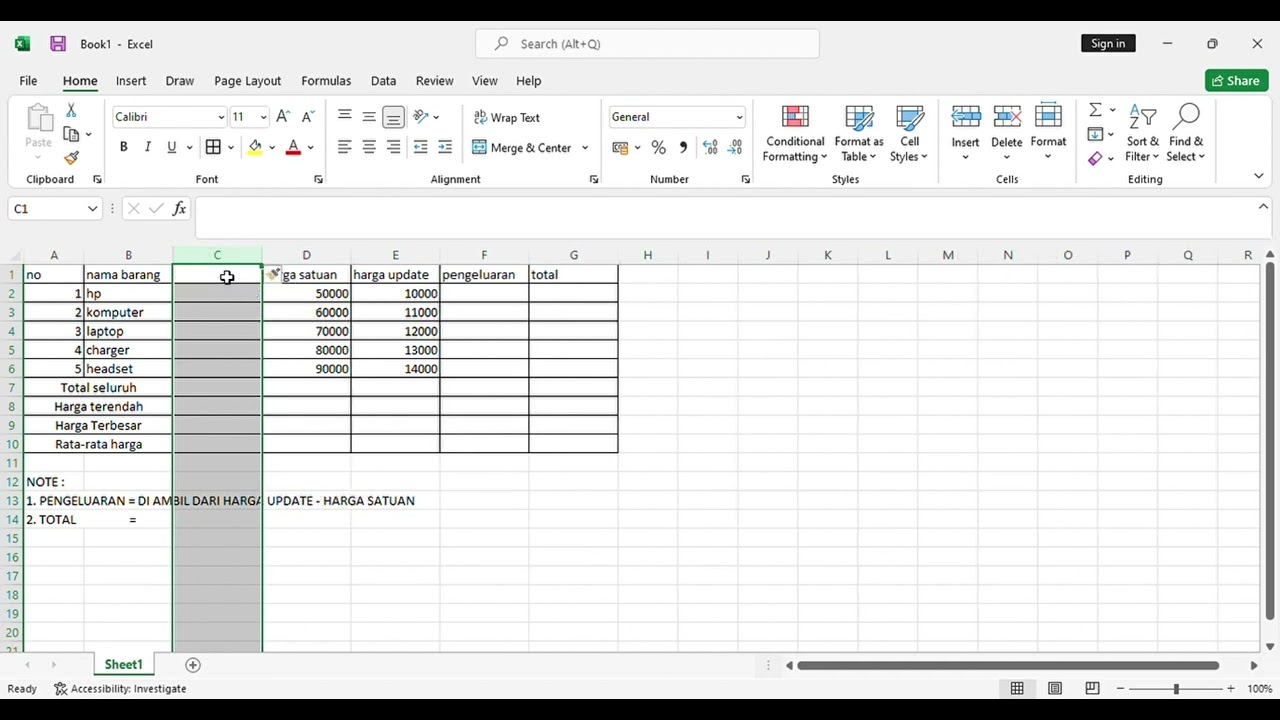The width and height of the screenshot is (1280, 720).
Task: Set Bottom Align for cells
Action: pyautogui.click(x=394, y=117)
